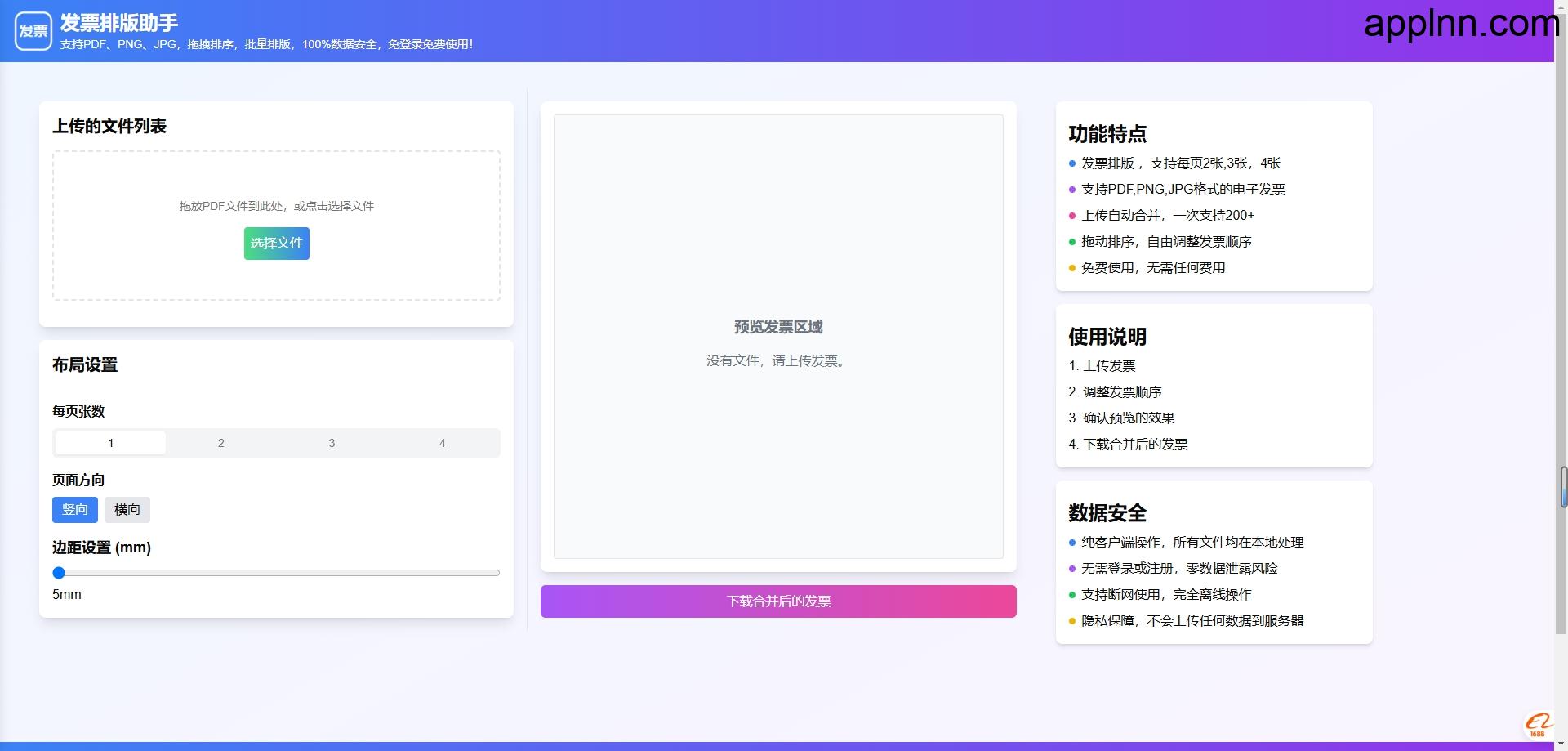Choose 3 invoices per page
1568x751 pixels.
click(332, 442)
